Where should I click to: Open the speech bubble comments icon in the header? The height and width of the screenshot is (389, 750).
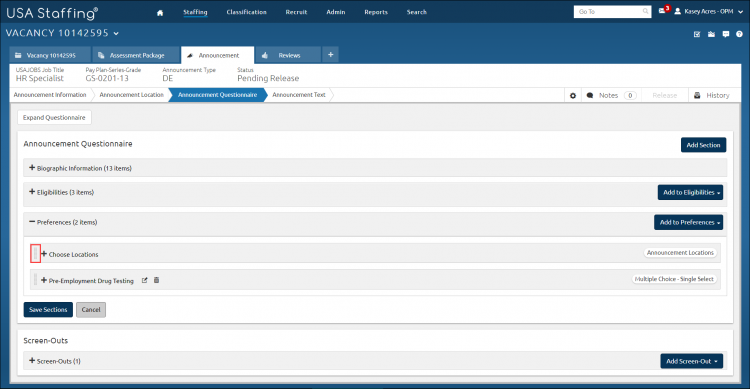[726, 34]
